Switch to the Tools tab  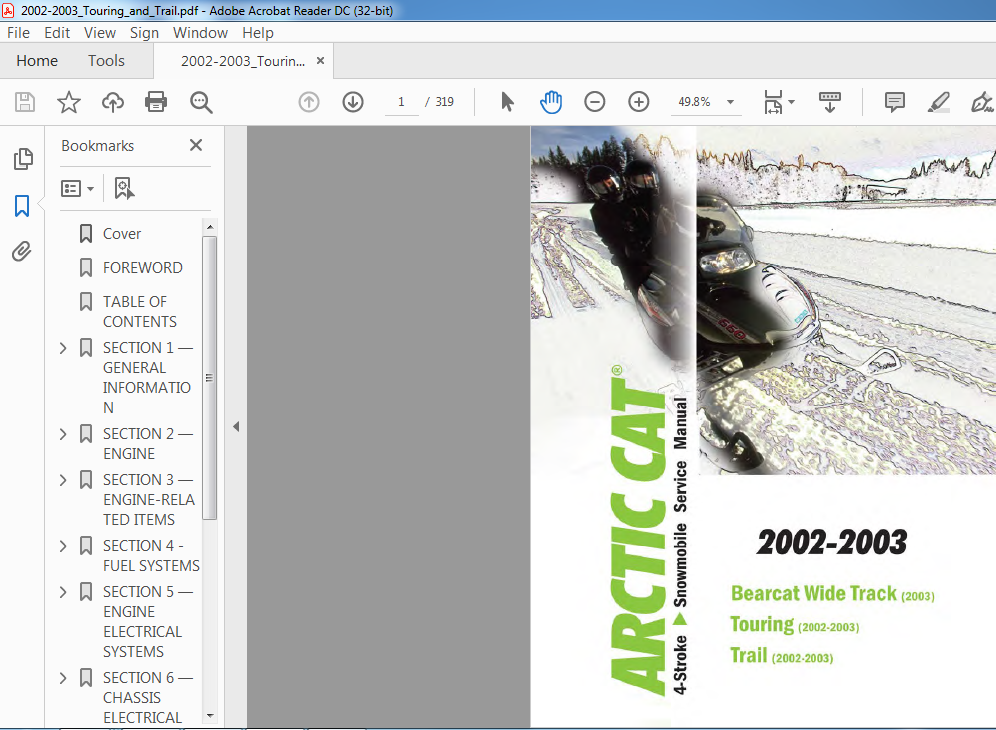(106, 60)
